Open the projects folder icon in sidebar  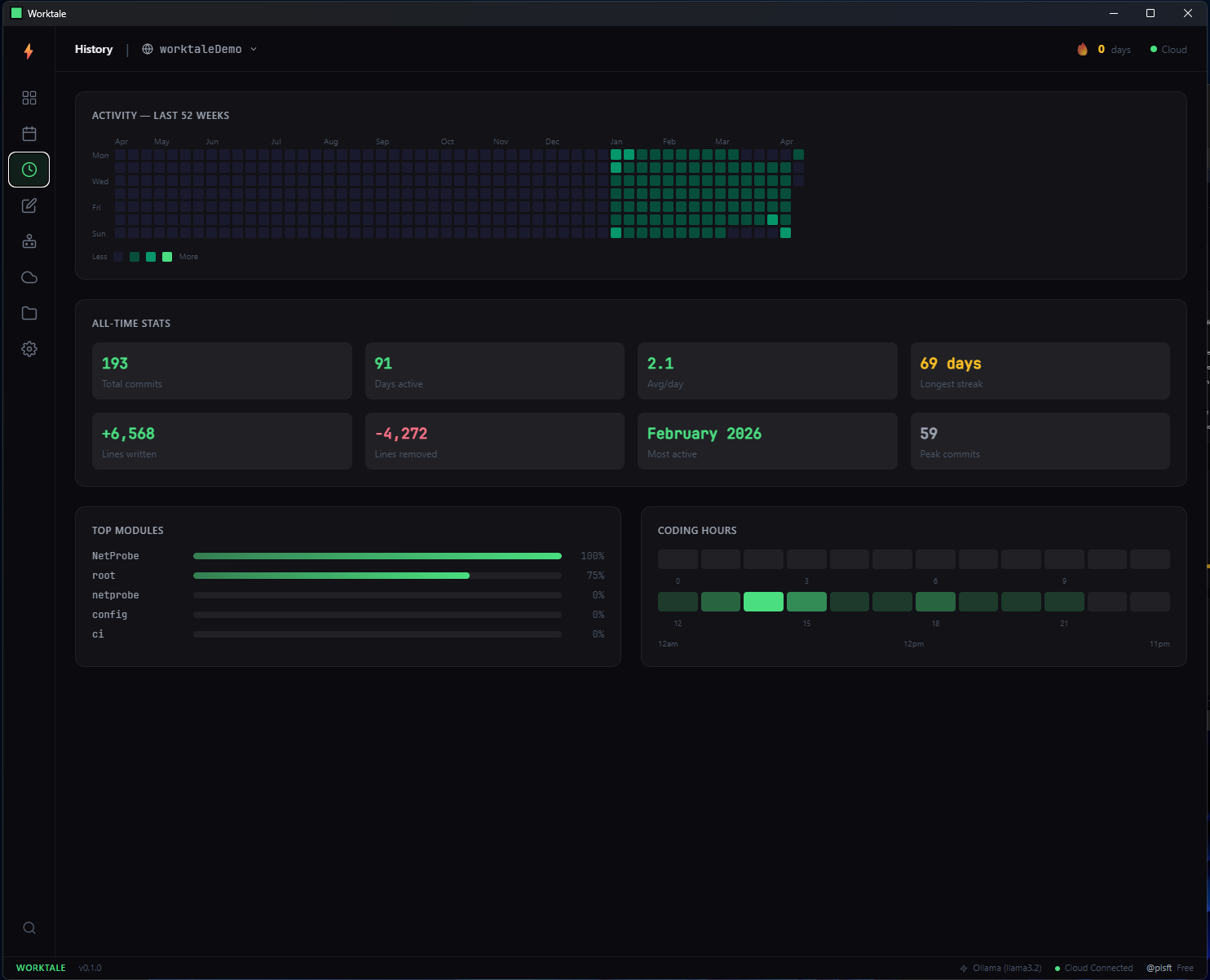[x=29, y=313]
